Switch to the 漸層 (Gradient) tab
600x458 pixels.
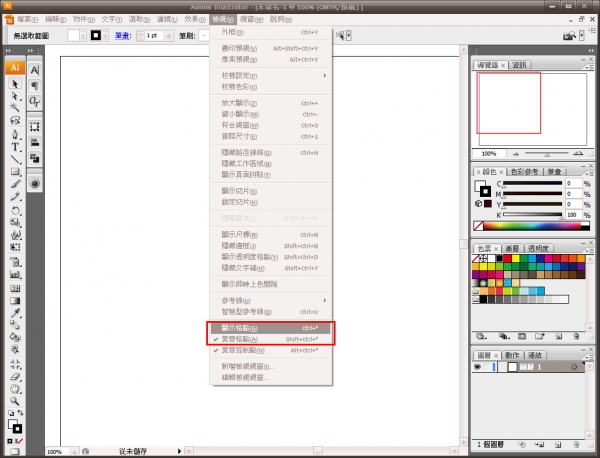point(512,249)
